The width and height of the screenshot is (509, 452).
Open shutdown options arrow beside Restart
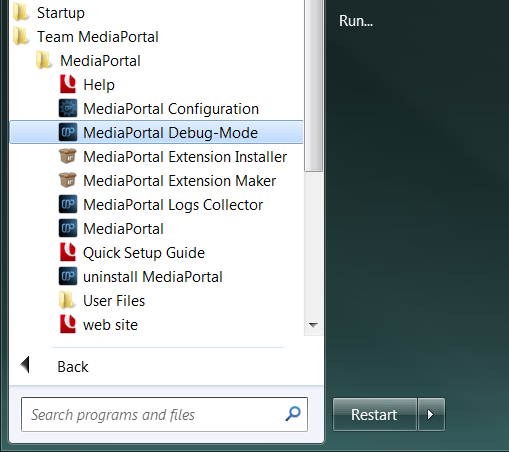[431, 415]
